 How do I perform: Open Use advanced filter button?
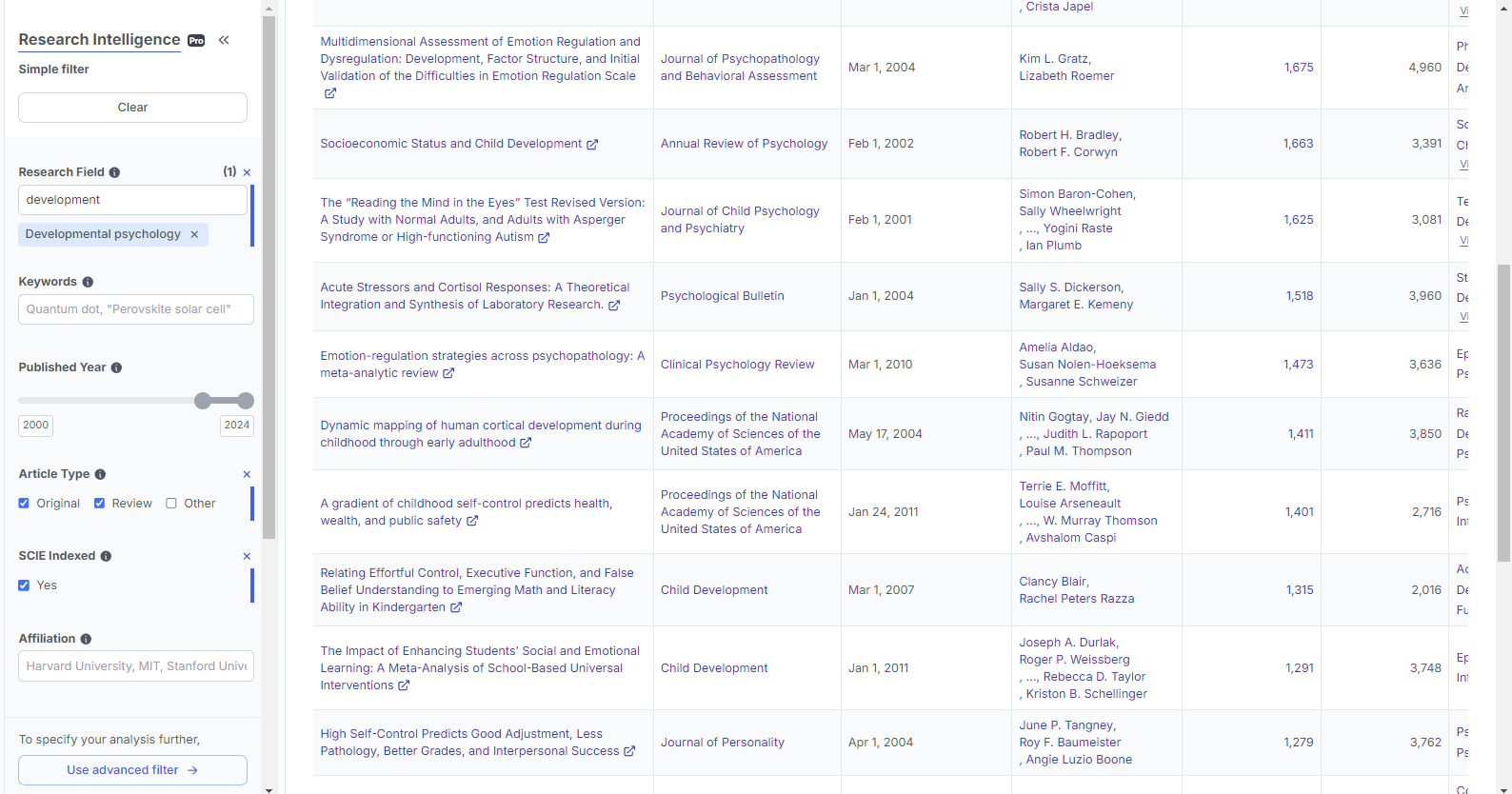coord(132,770)
